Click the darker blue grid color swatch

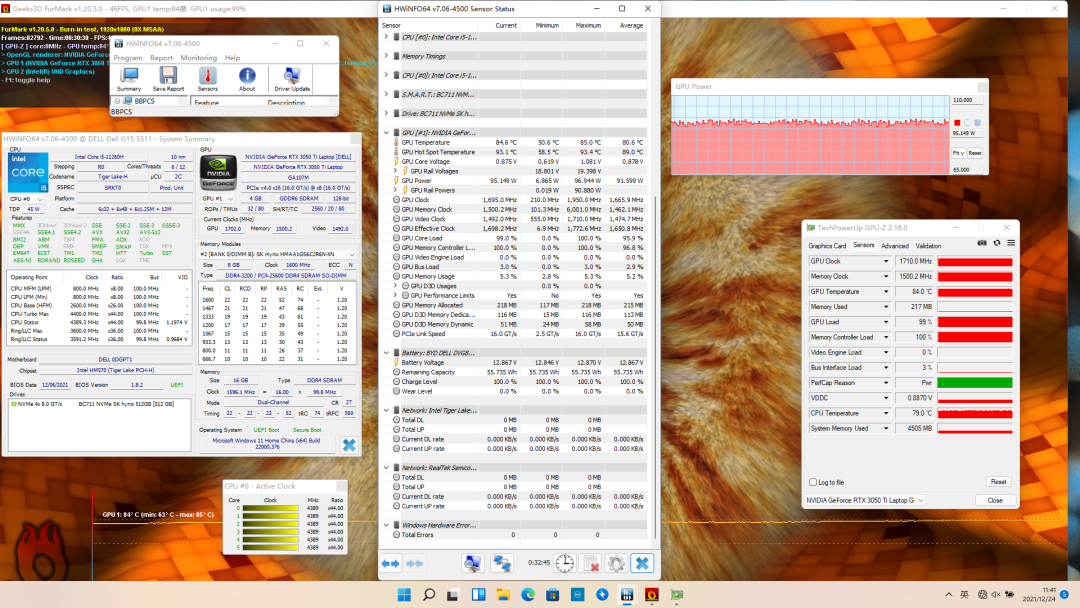977,123
